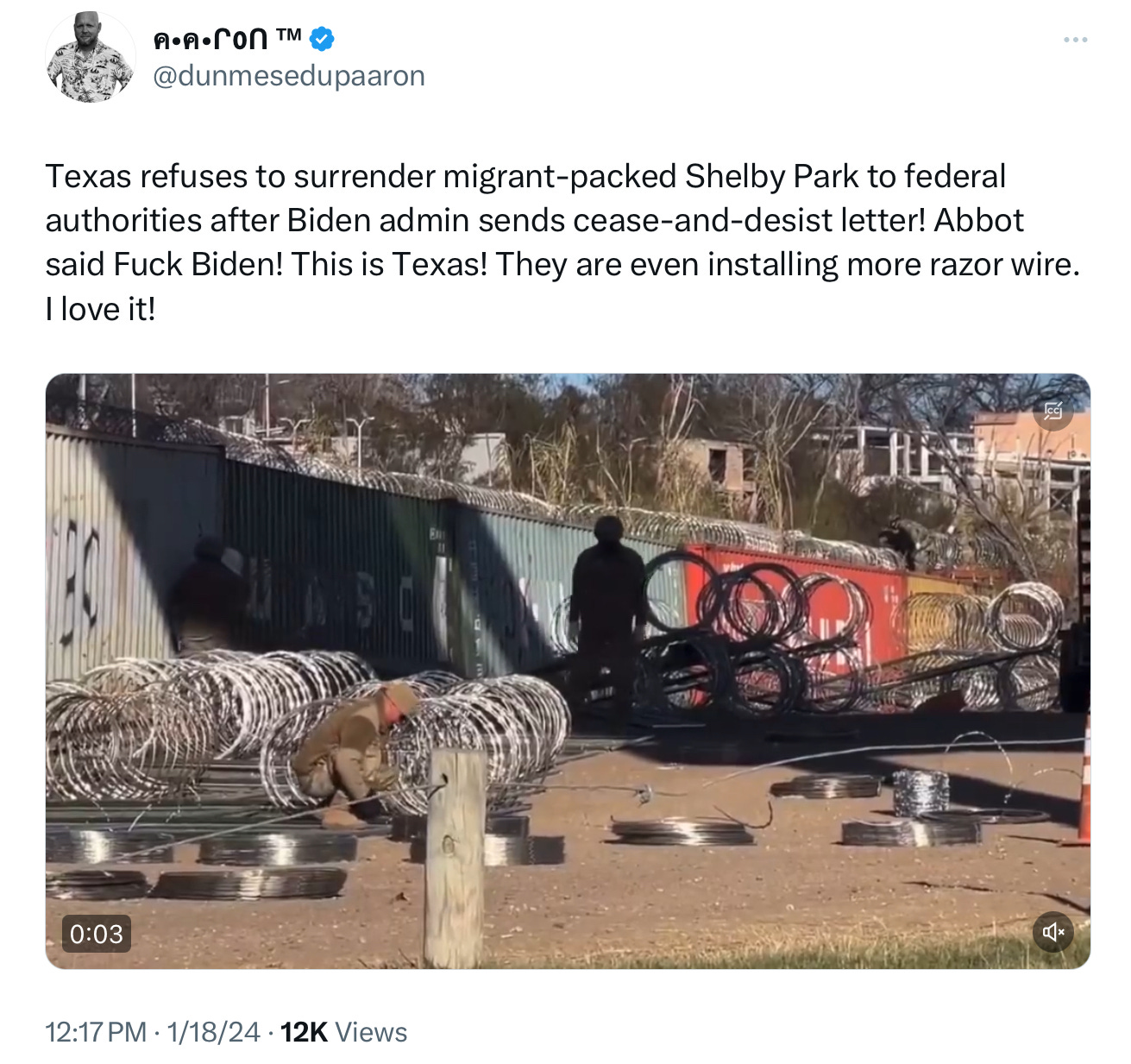Click the blue verified badge
This screenshot has width=1131, height=1064.
[322, 39]
